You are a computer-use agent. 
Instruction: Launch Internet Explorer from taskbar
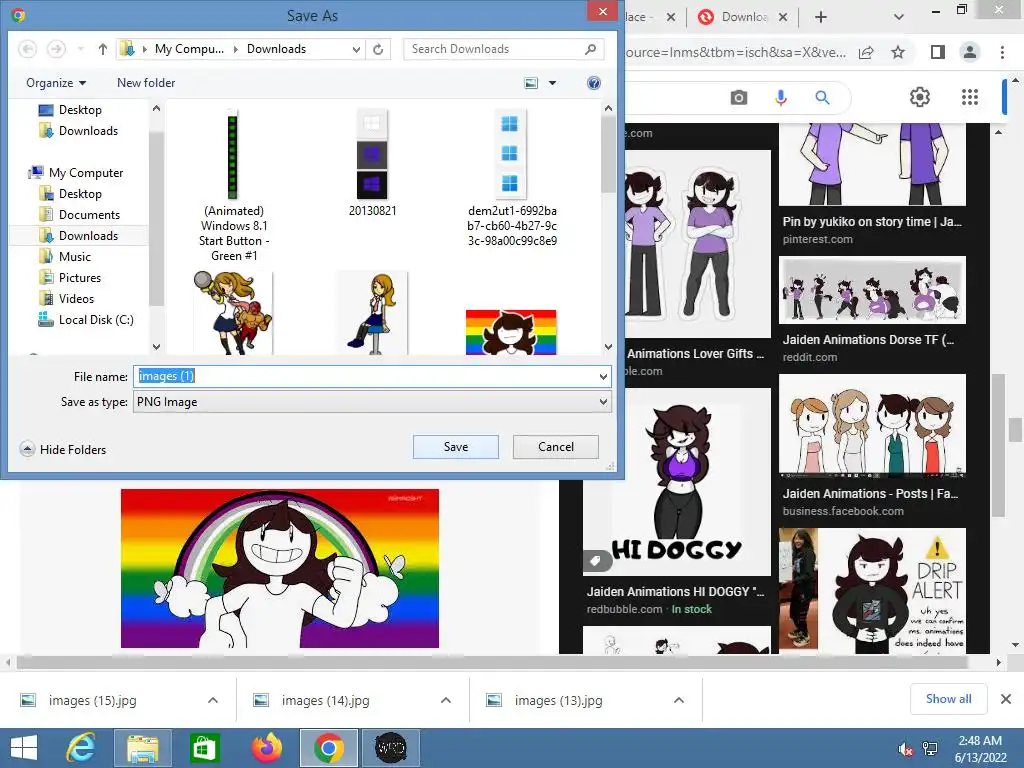pyautogui.click(x=82, y=748)
